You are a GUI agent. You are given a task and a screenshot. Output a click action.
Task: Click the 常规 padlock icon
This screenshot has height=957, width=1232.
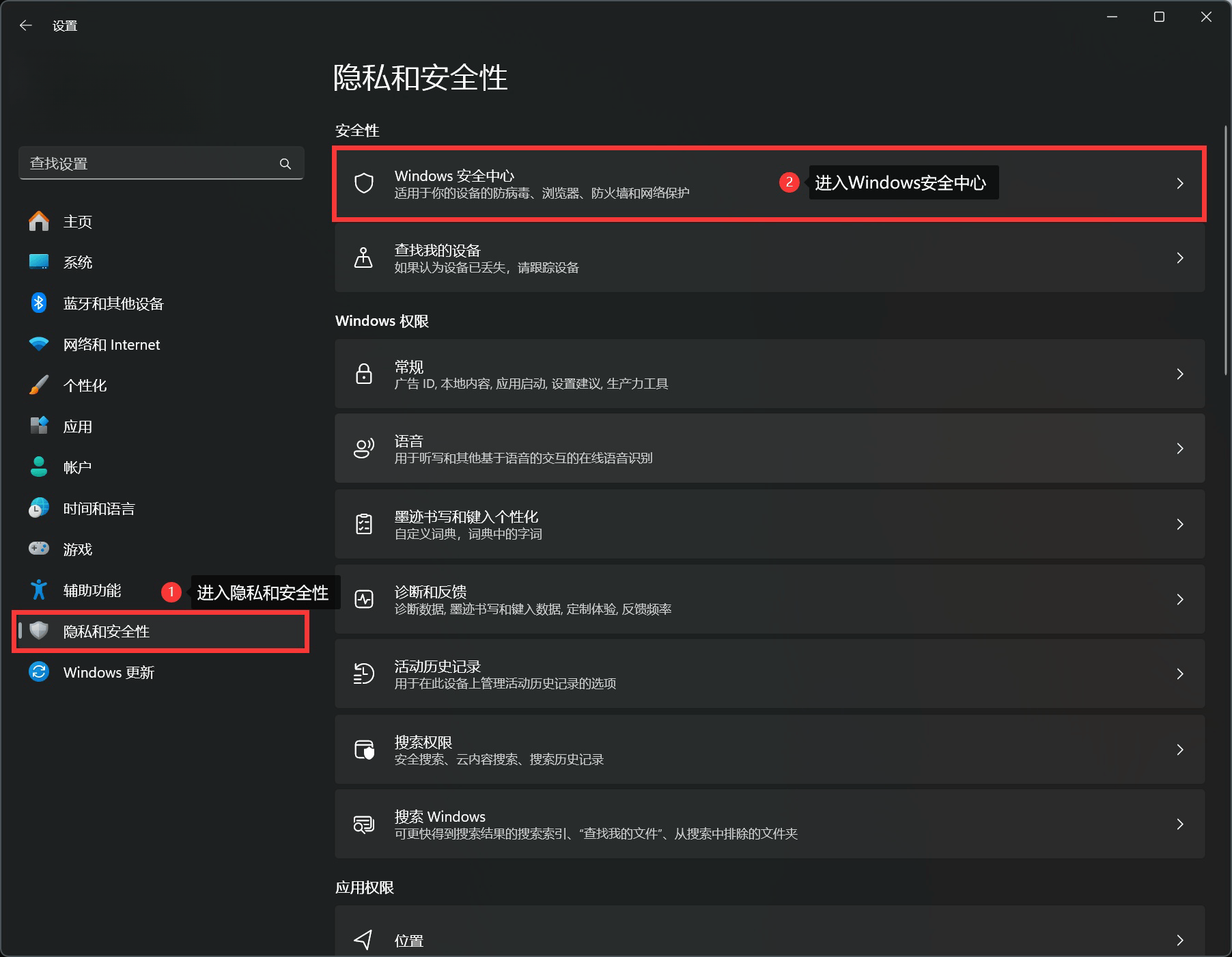(x=364, y=374)
